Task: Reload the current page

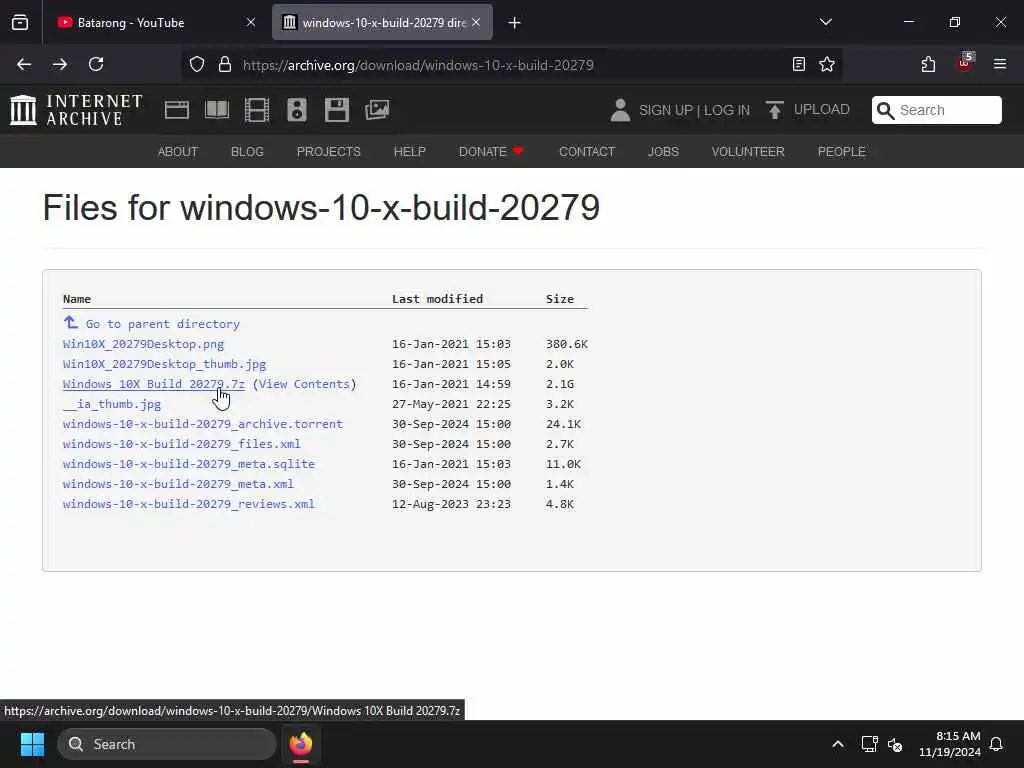Action: (x=96, y=64)
